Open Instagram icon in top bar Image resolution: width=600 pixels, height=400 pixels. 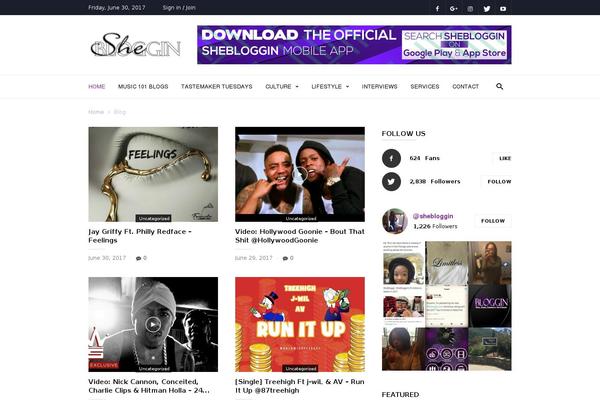click(470, 8)
